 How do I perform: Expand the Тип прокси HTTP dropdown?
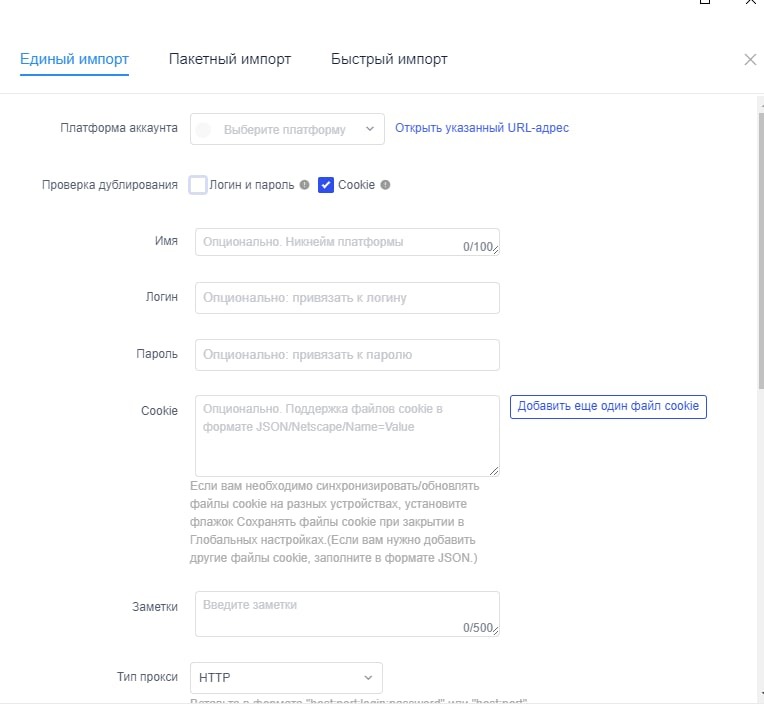click(x=286, y=677)
